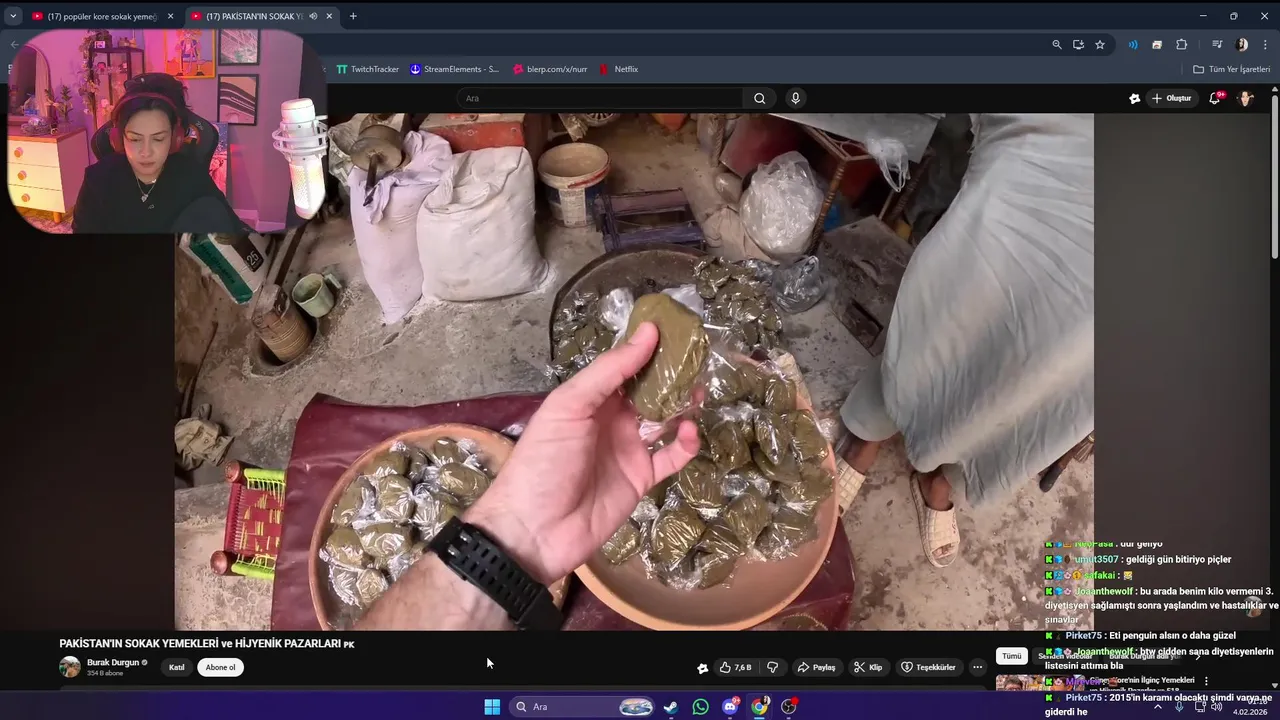
Task: Open the three-dot more actions under video
Action: 977,667
